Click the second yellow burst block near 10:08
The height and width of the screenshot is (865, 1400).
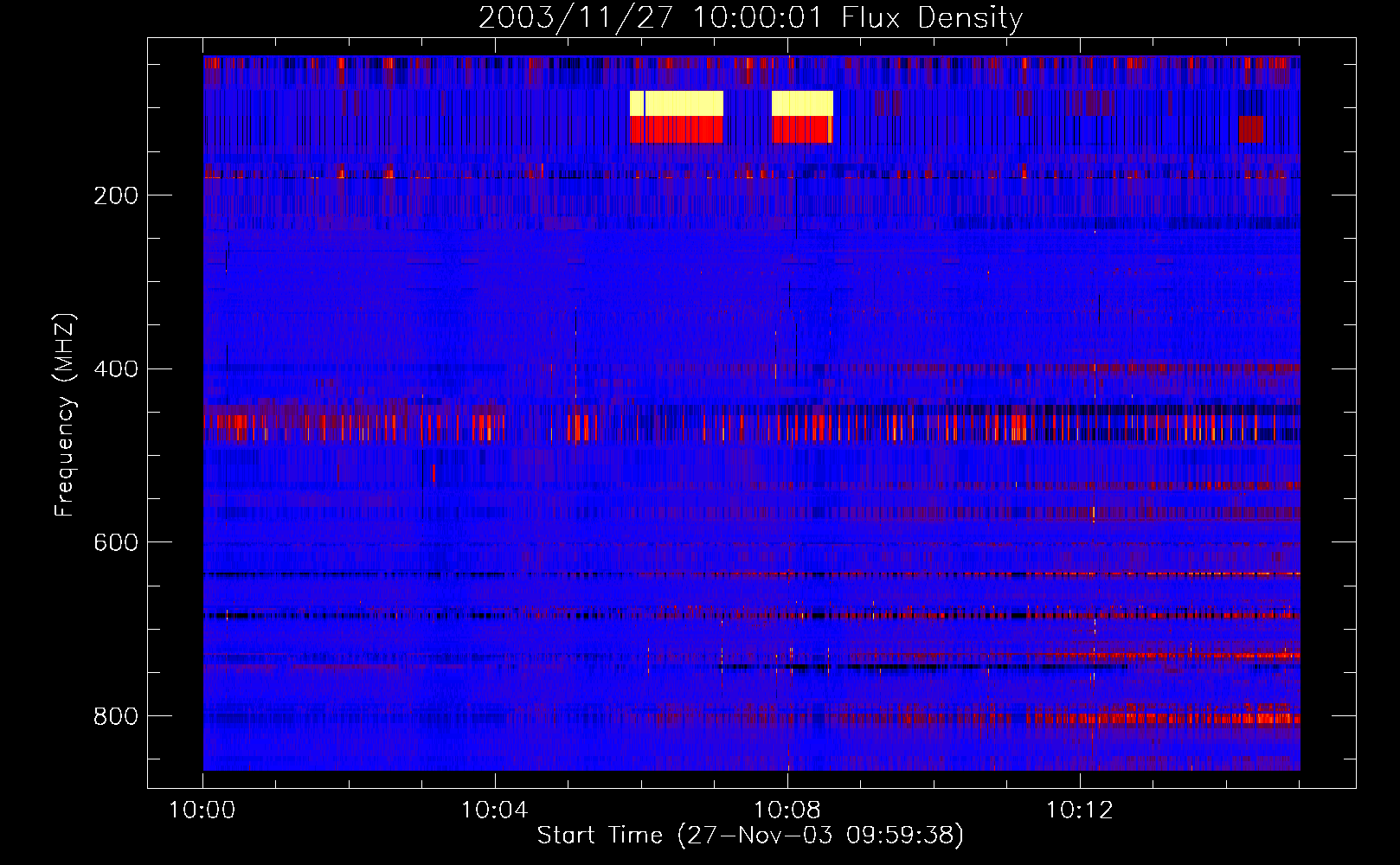point(802,104)
